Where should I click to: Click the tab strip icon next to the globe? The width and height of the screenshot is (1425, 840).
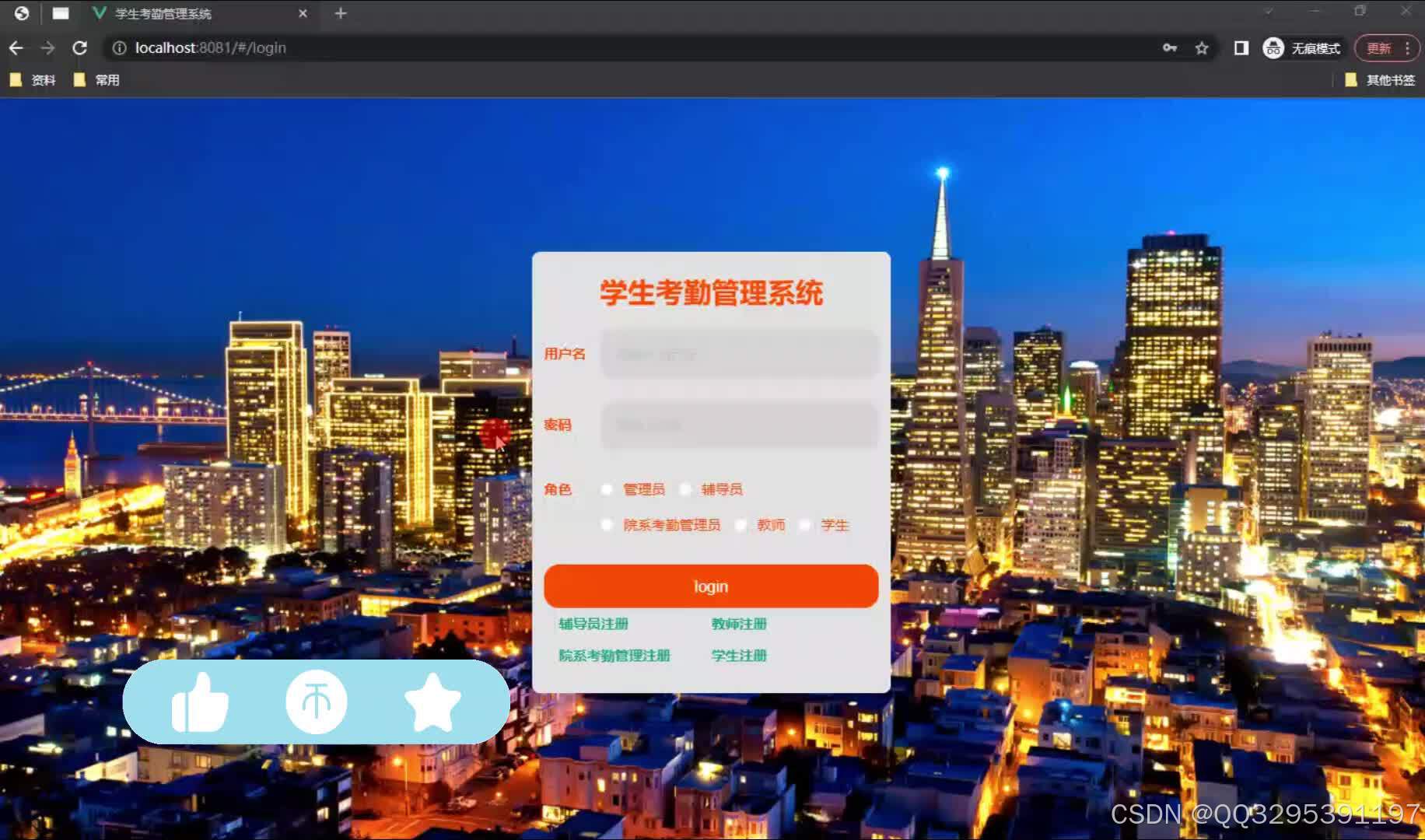[61, 13]
